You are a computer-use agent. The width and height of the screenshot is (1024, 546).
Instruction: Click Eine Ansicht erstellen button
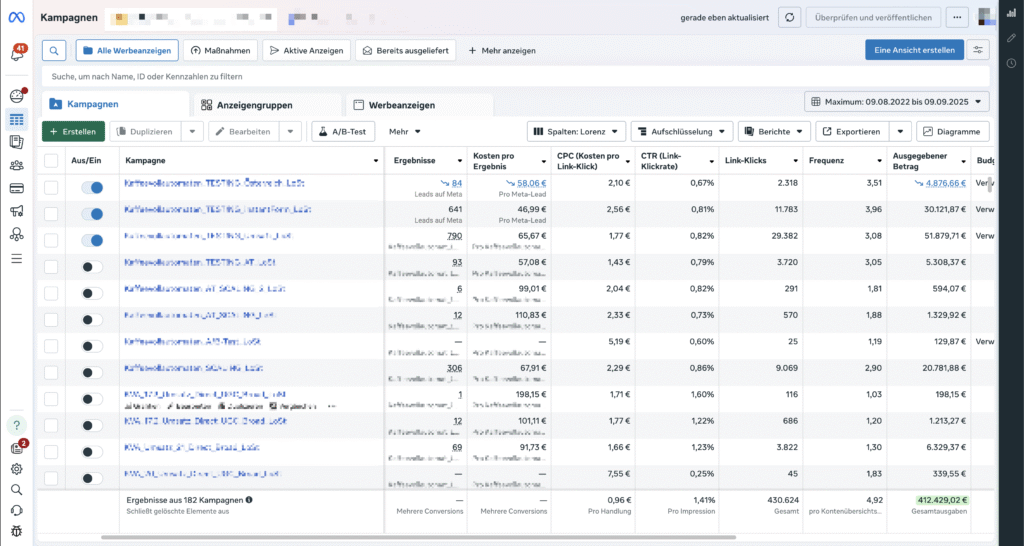[914, 50]
